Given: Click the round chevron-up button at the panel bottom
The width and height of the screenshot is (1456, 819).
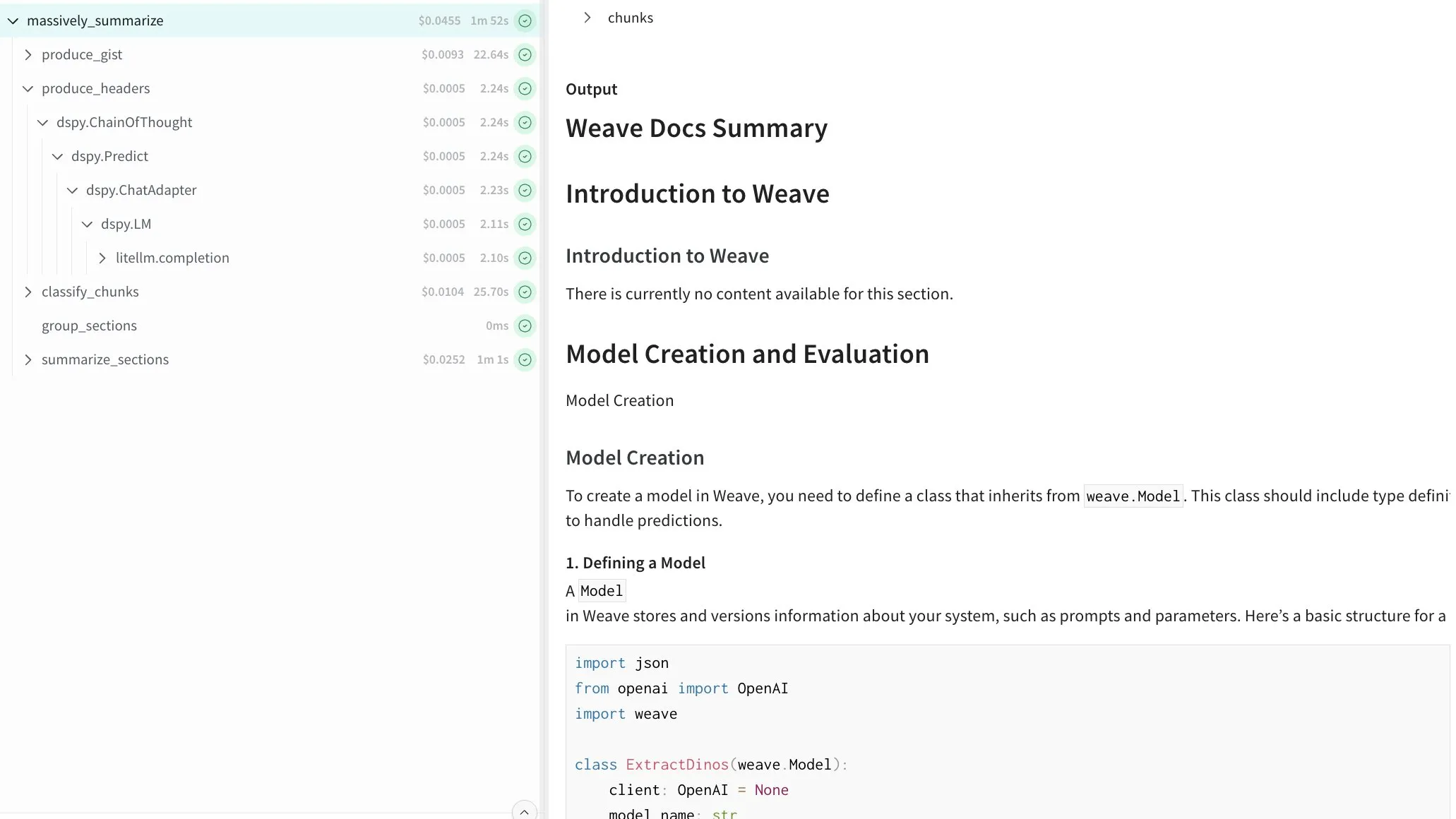Looking at the screenshot, I should click(524, 812).
